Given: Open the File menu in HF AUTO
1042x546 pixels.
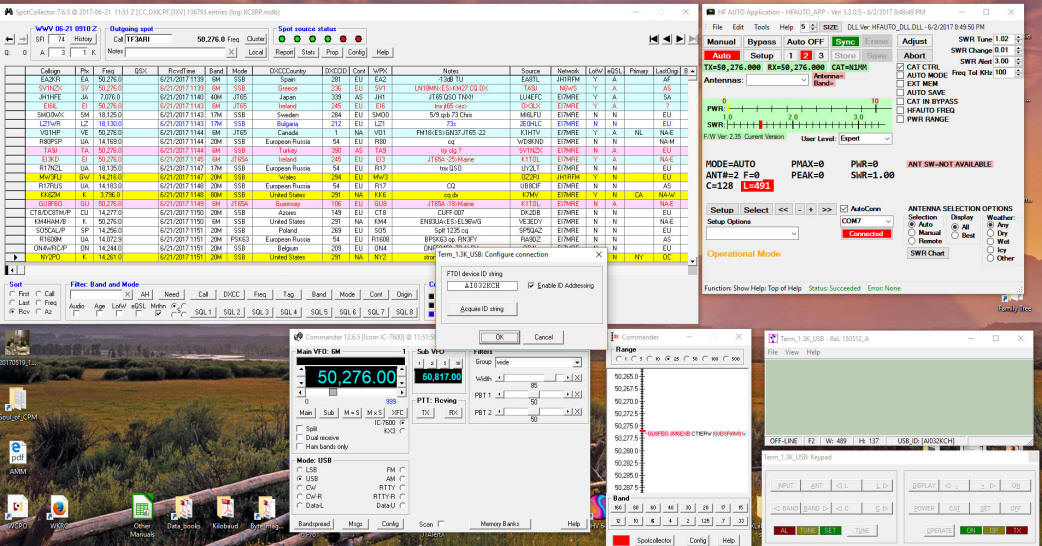Looking at the screenshot, I should click(718, 27).
